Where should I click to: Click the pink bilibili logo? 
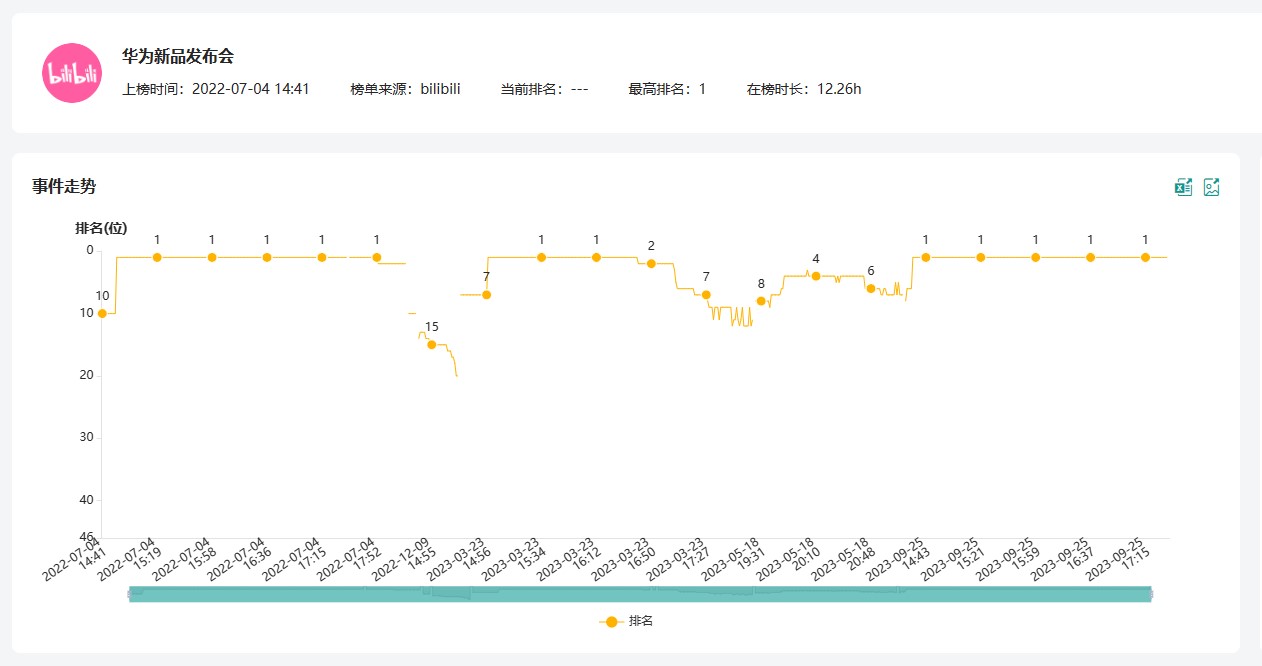coord(72,73)
